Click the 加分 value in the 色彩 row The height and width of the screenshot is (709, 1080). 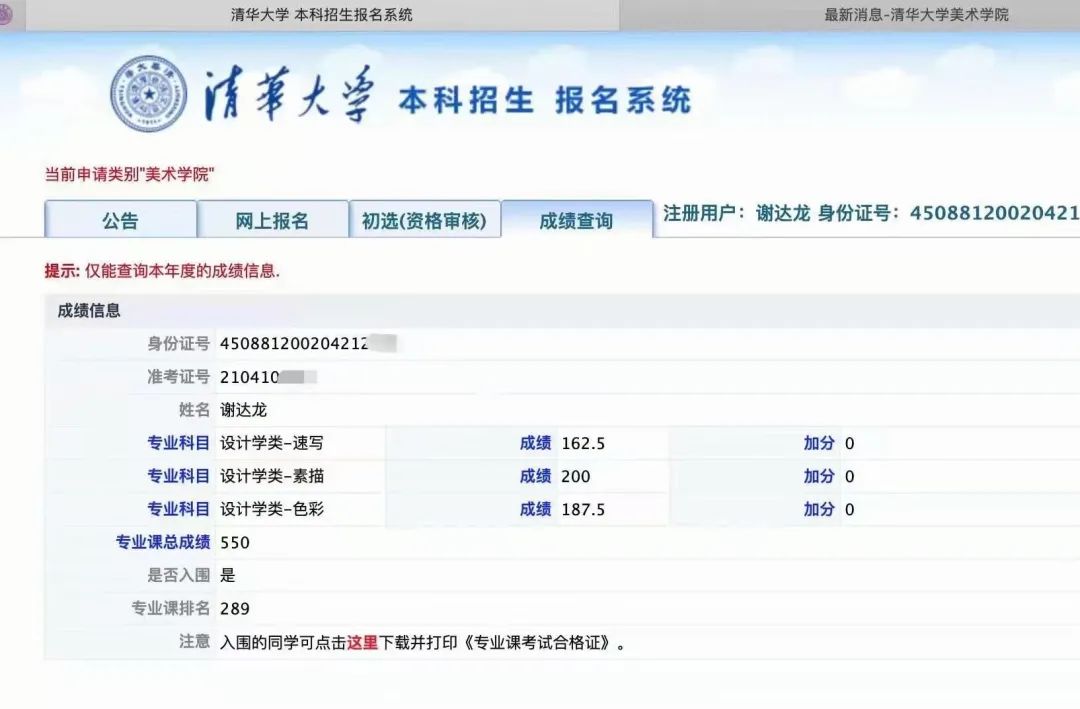pyautogui.click(x=849, y=509)
